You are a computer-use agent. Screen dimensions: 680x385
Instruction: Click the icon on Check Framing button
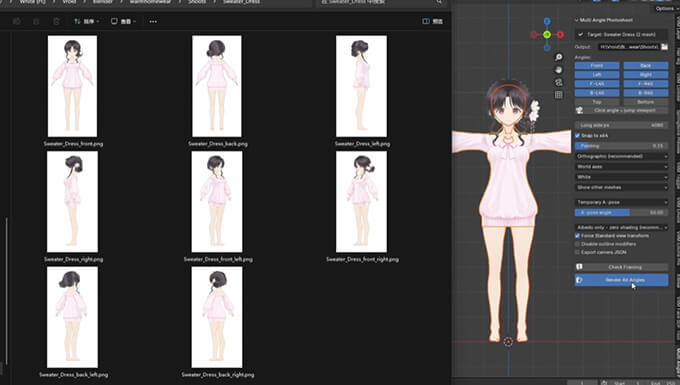click(x=579, y=267)
